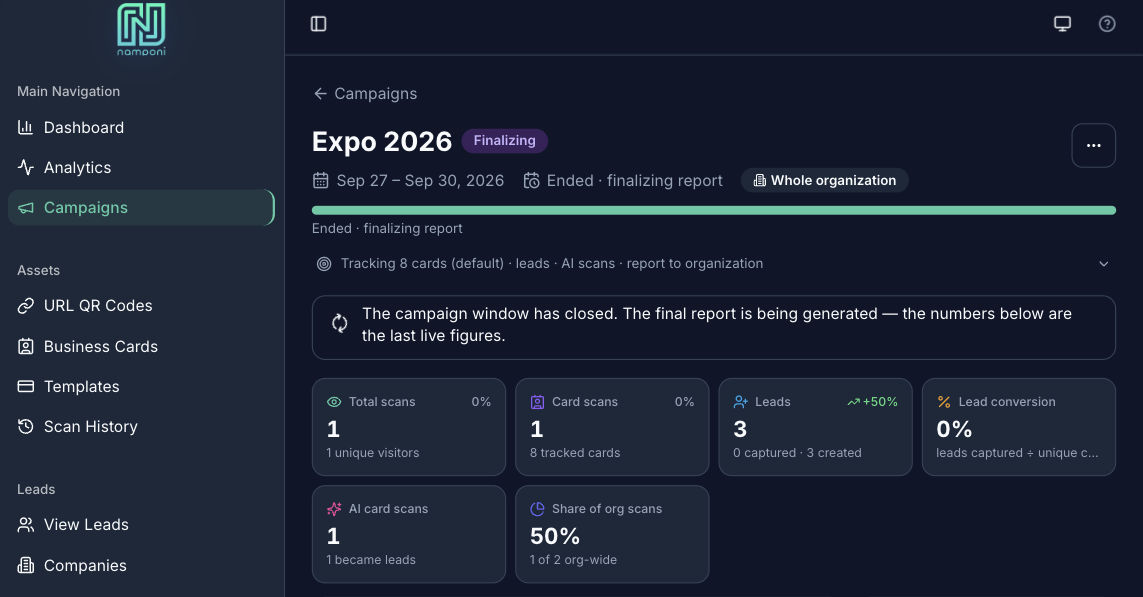The height and width of the screenshot is (597, 1143).
Task: Click the percent icon on Lead conversion card
Action: click(x=944, y=402)
